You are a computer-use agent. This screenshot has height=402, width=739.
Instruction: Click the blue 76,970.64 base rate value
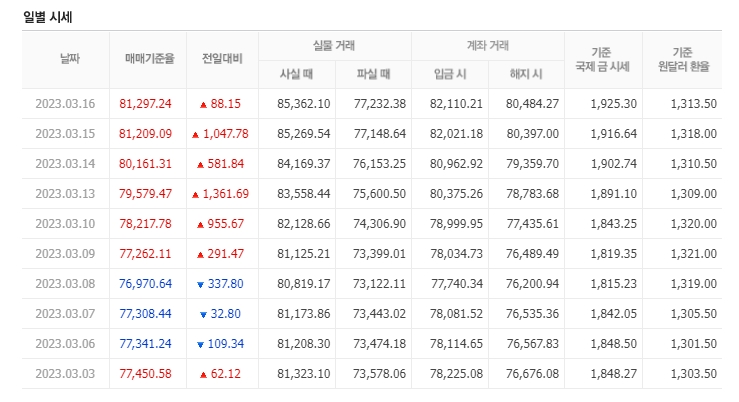(x=145, y=284)
